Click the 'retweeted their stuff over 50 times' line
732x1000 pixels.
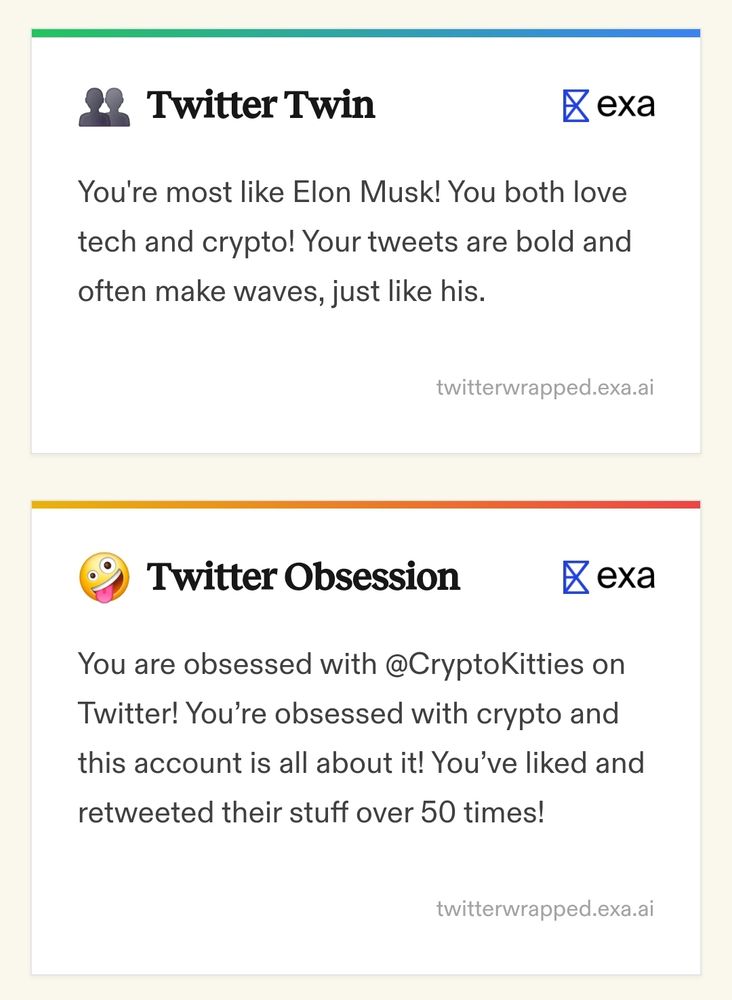click(x=311, y=813)
